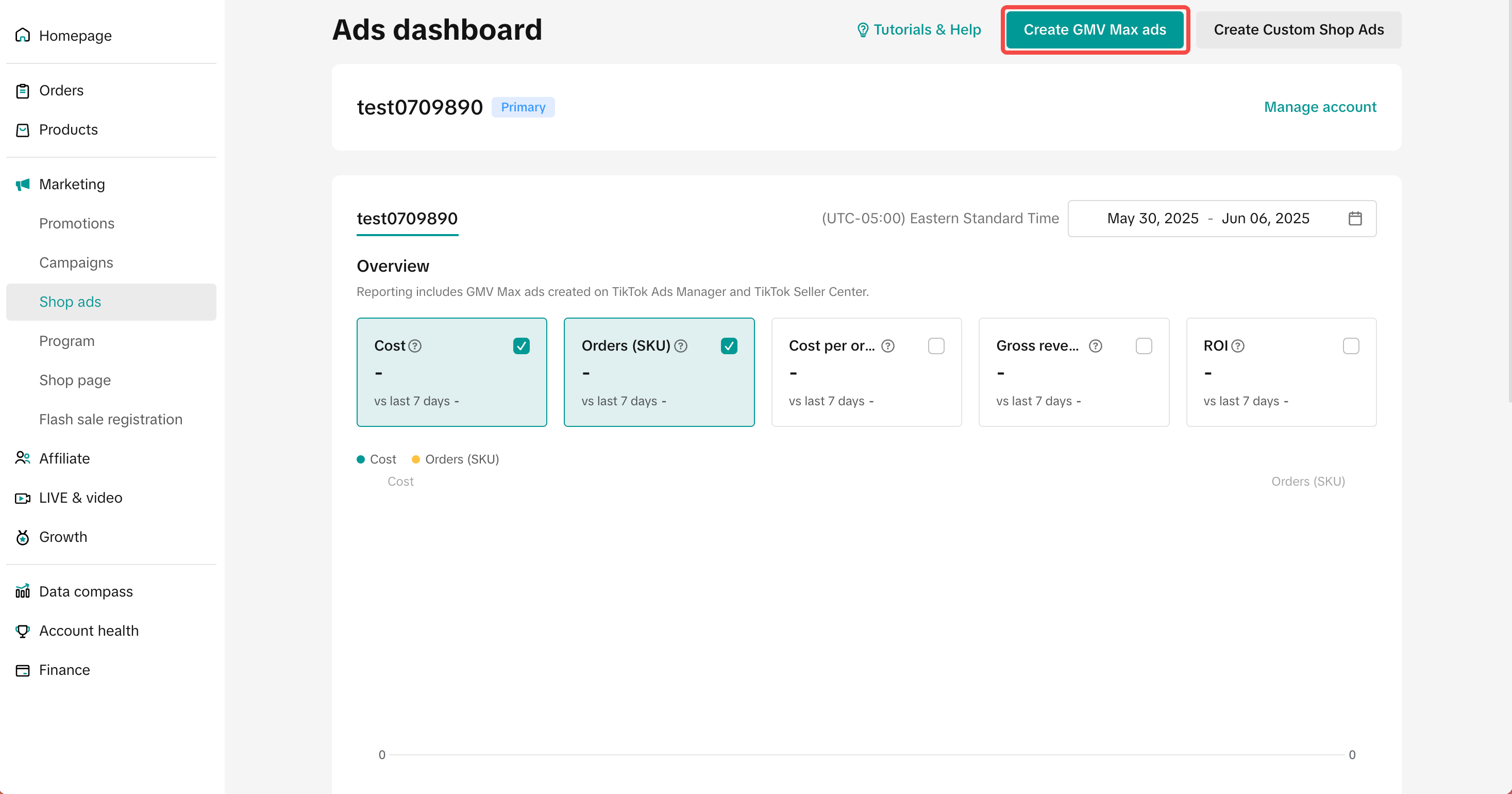Click the Affiliate people icon

(x=22, y=458)
